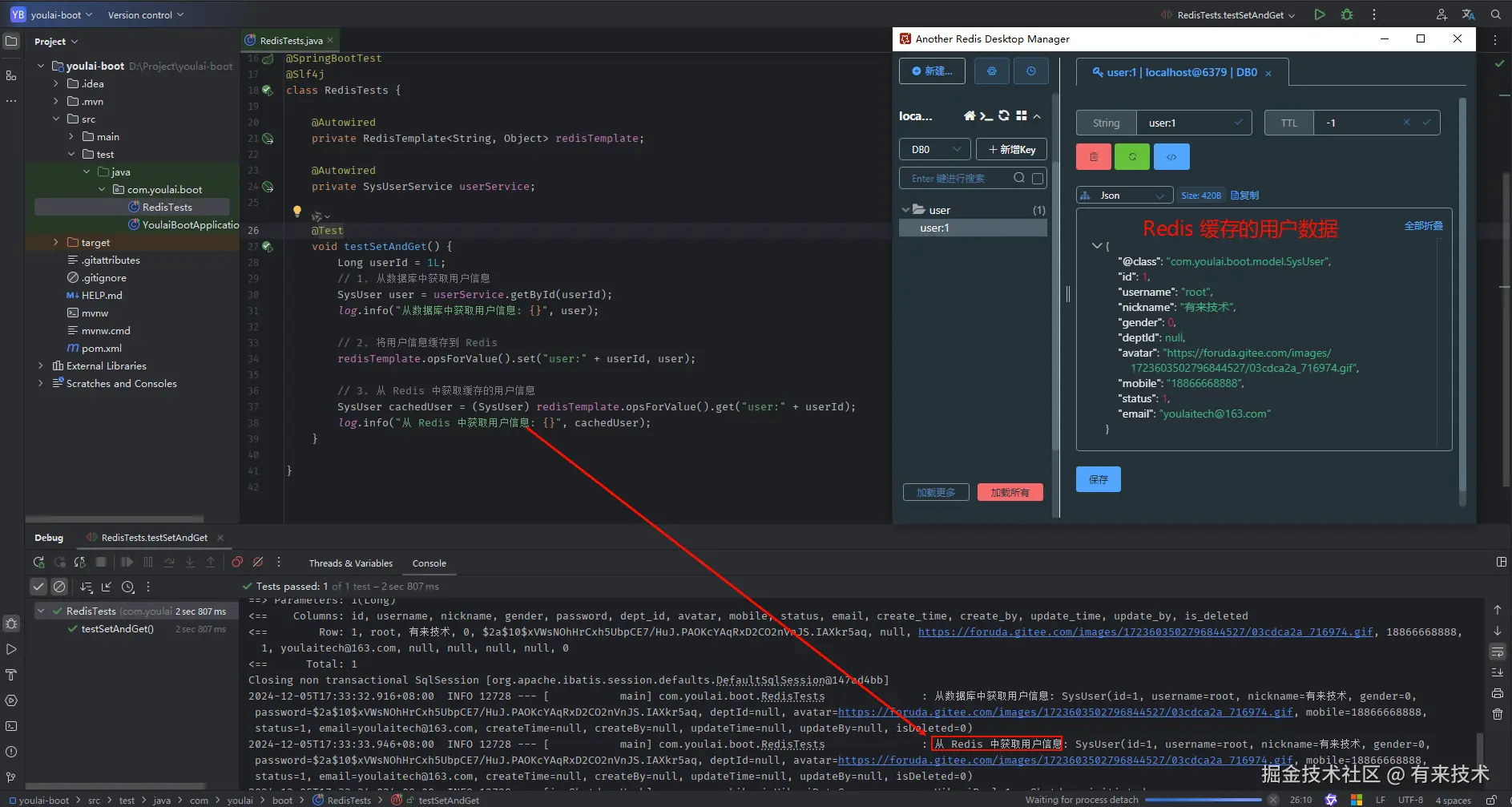
Task: Click the 新建 new connection button
Action: [x=932, y=71]
